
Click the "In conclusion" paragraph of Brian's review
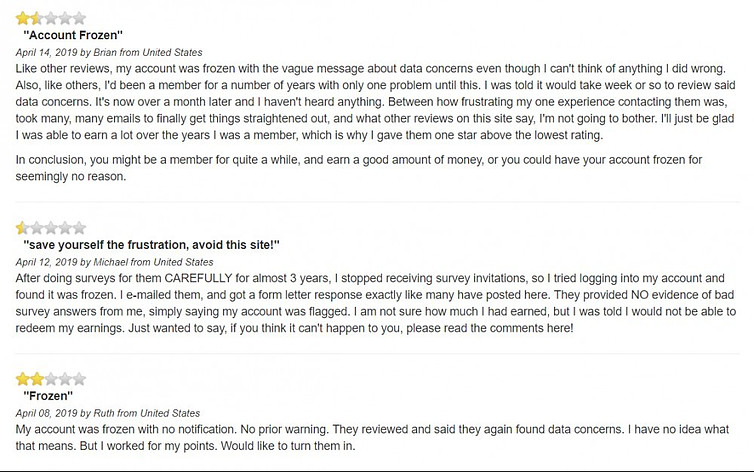coord(359,168)
